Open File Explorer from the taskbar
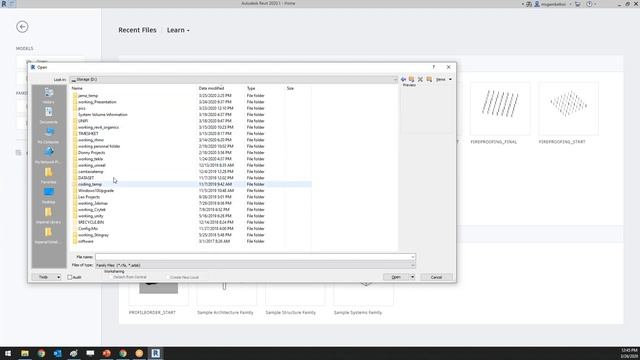Screen dimensions: 640x360 (x=25, y=353)
